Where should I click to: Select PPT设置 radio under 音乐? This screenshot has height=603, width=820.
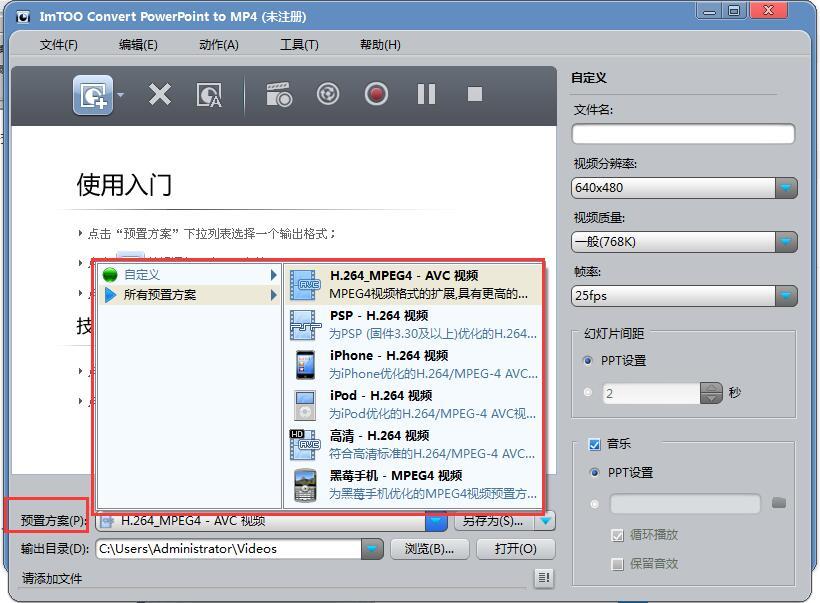595,473
